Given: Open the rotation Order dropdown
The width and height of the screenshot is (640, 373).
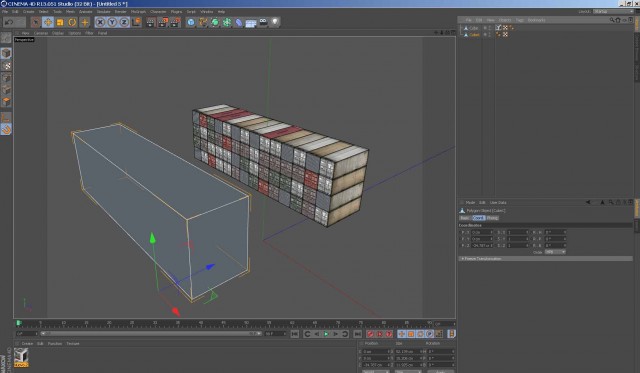Looking at the screenshot, I should click(555, 252).
